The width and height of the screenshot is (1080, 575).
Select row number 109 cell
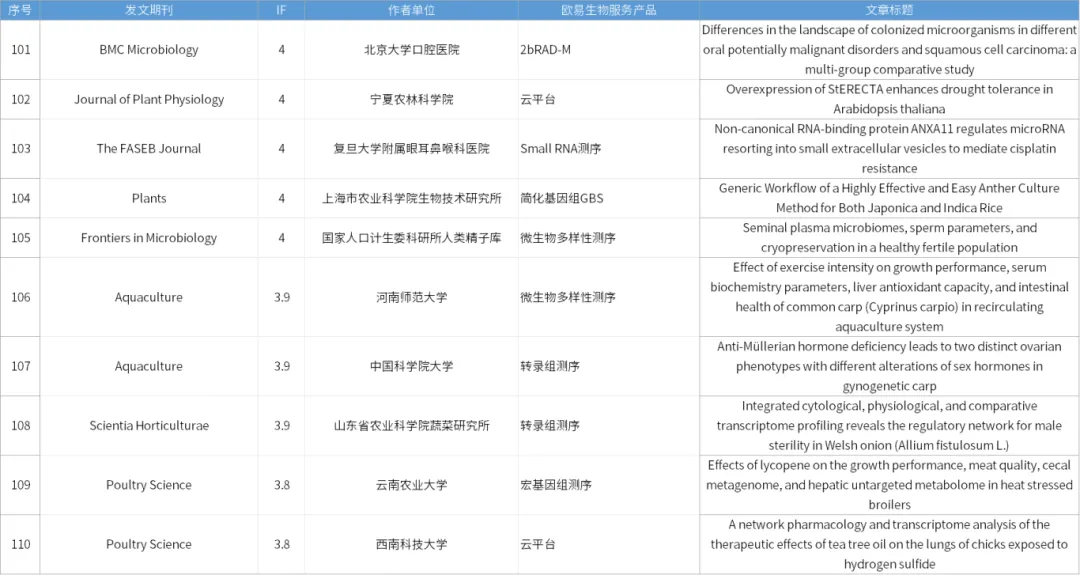[20, 485]
